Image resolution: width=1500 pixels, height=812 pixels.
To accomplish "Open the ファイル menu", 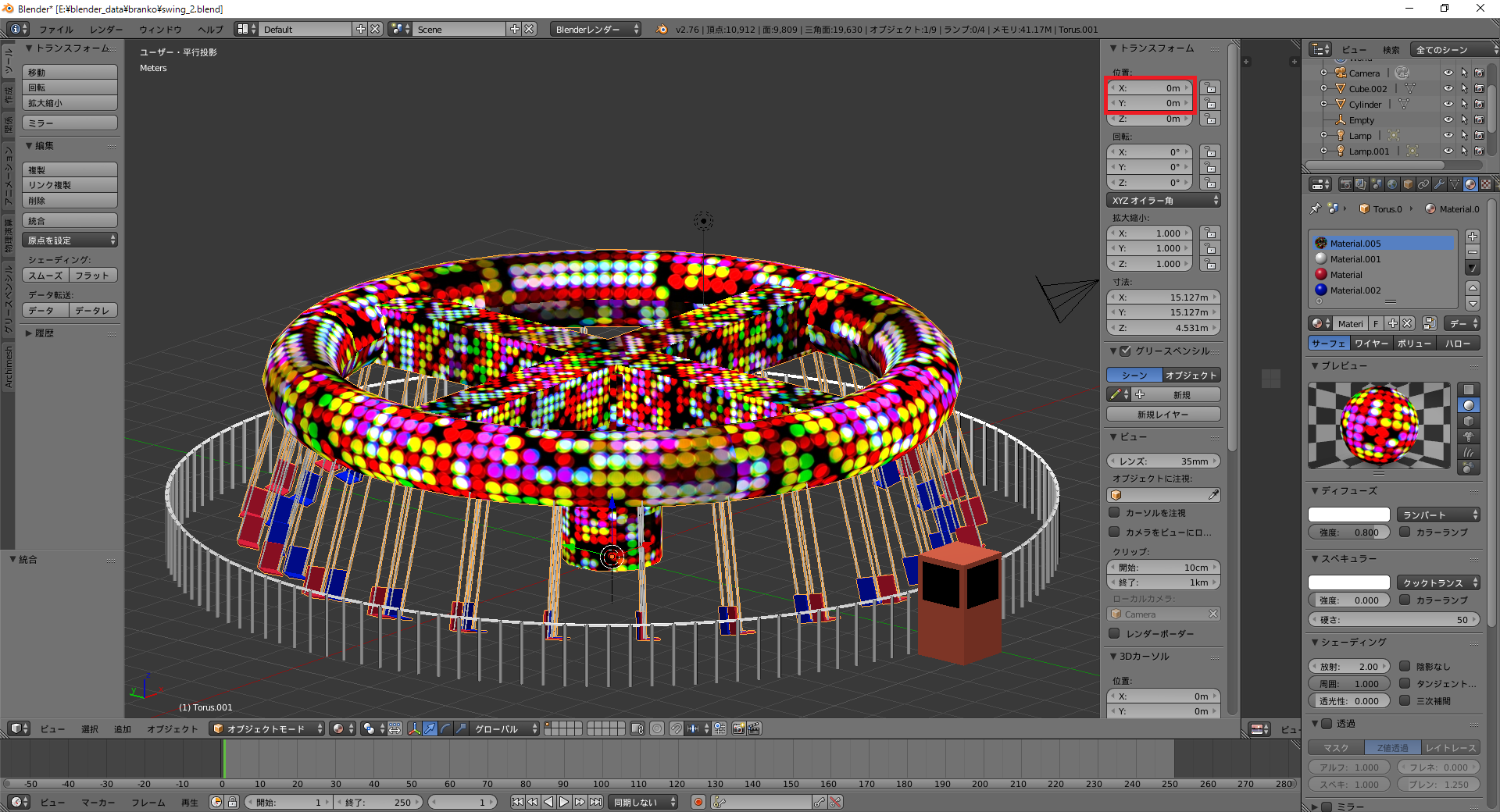I will pos(56,29).
